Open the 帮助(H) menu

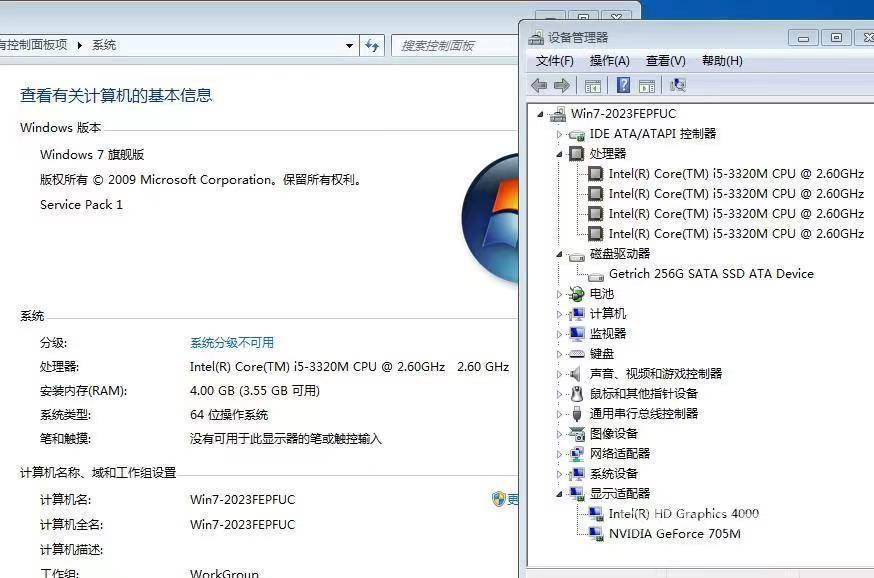click(x=722, y=61)
